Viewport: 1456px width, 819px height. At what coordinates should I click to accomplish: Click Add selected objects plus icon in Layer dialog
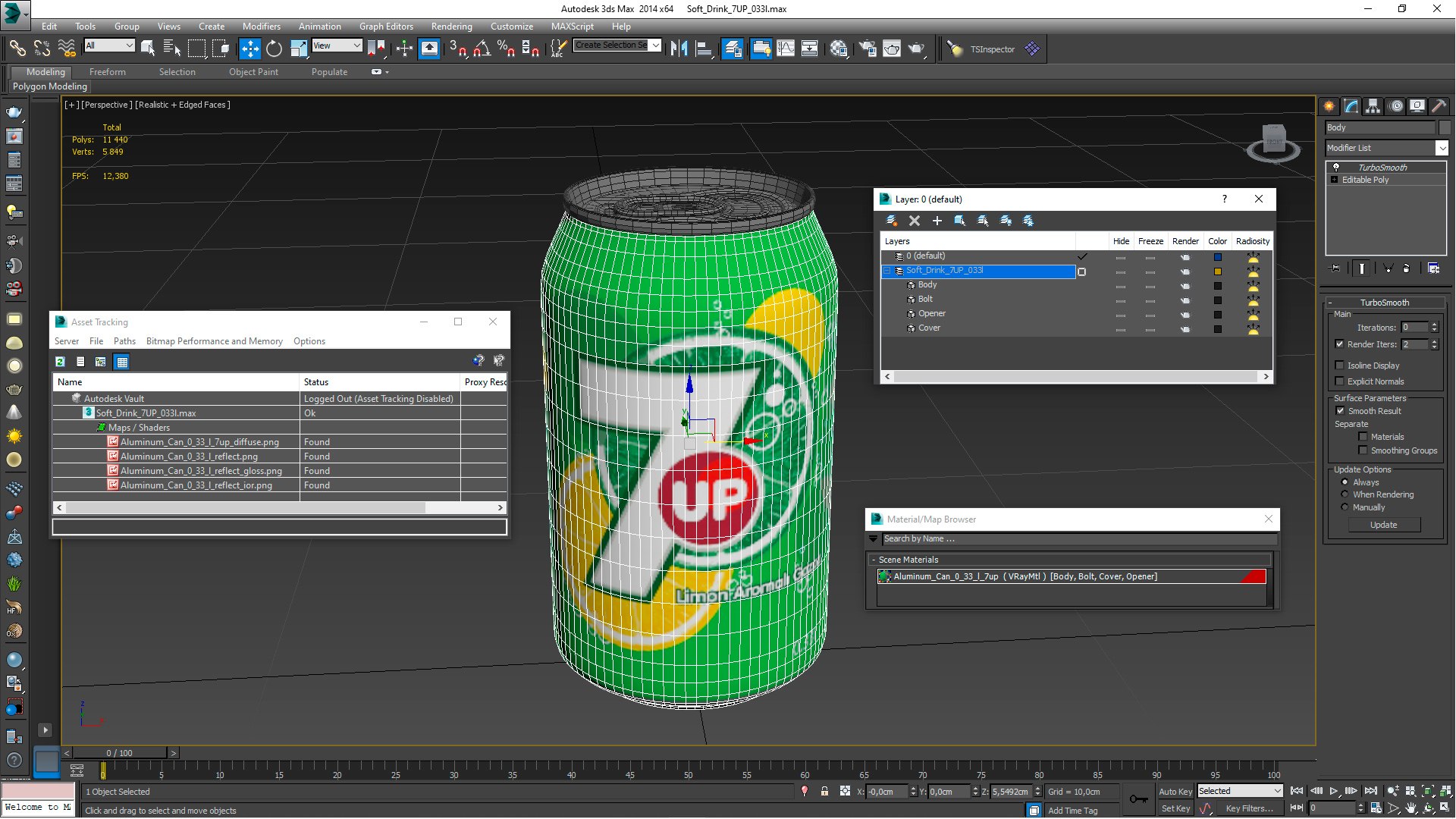937,221
